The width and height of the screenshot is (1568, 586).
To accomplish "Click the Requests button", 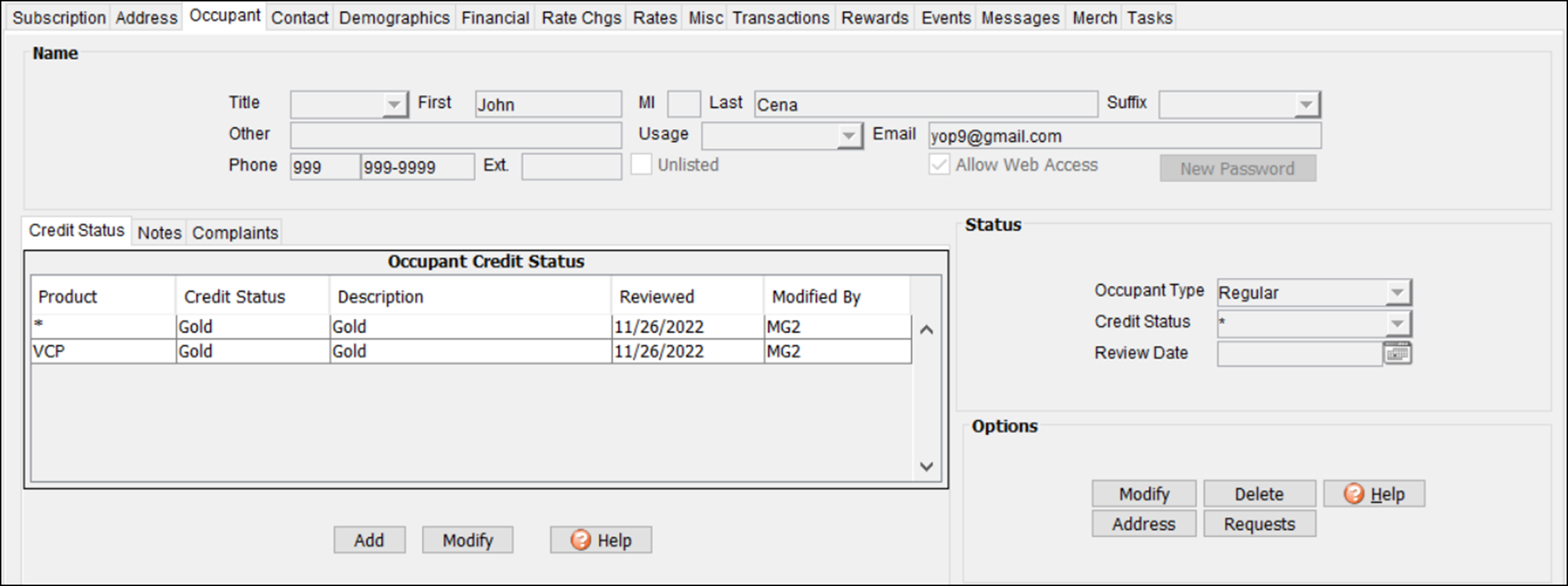I will (x=1259, y=524).
